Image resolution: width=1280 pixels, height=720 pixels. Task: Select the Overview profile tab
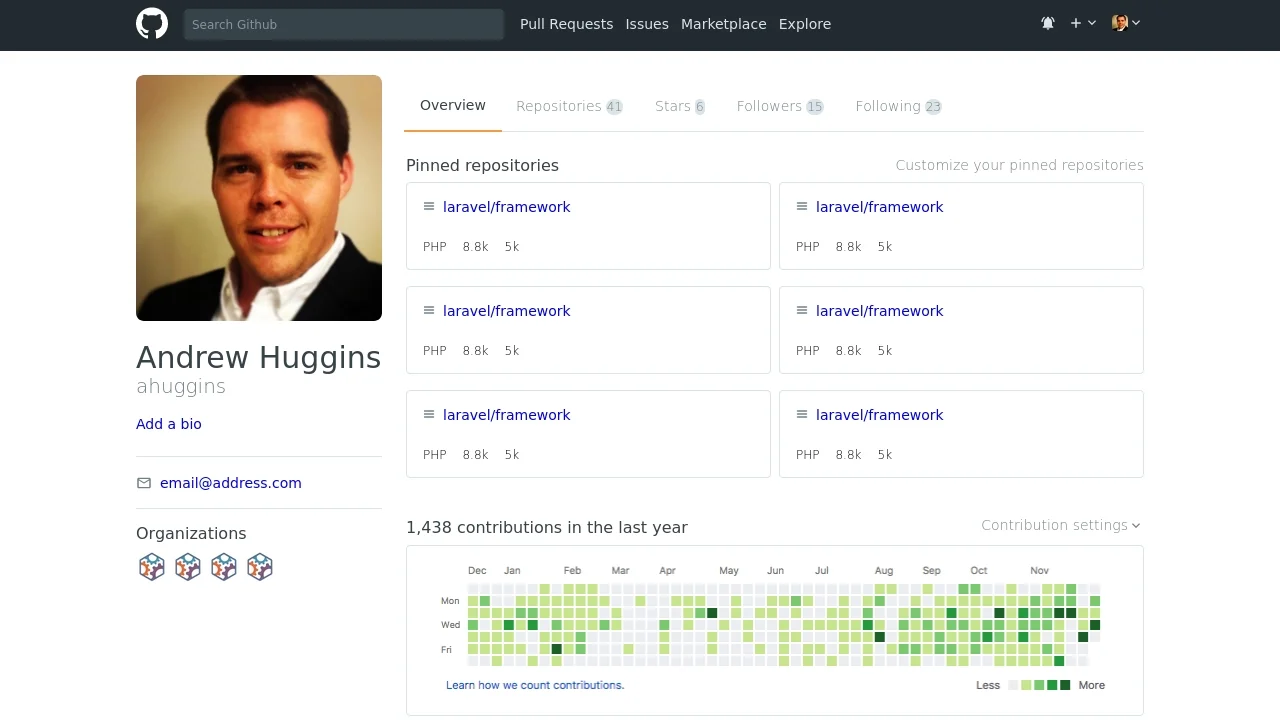click(x=453, y=106)
